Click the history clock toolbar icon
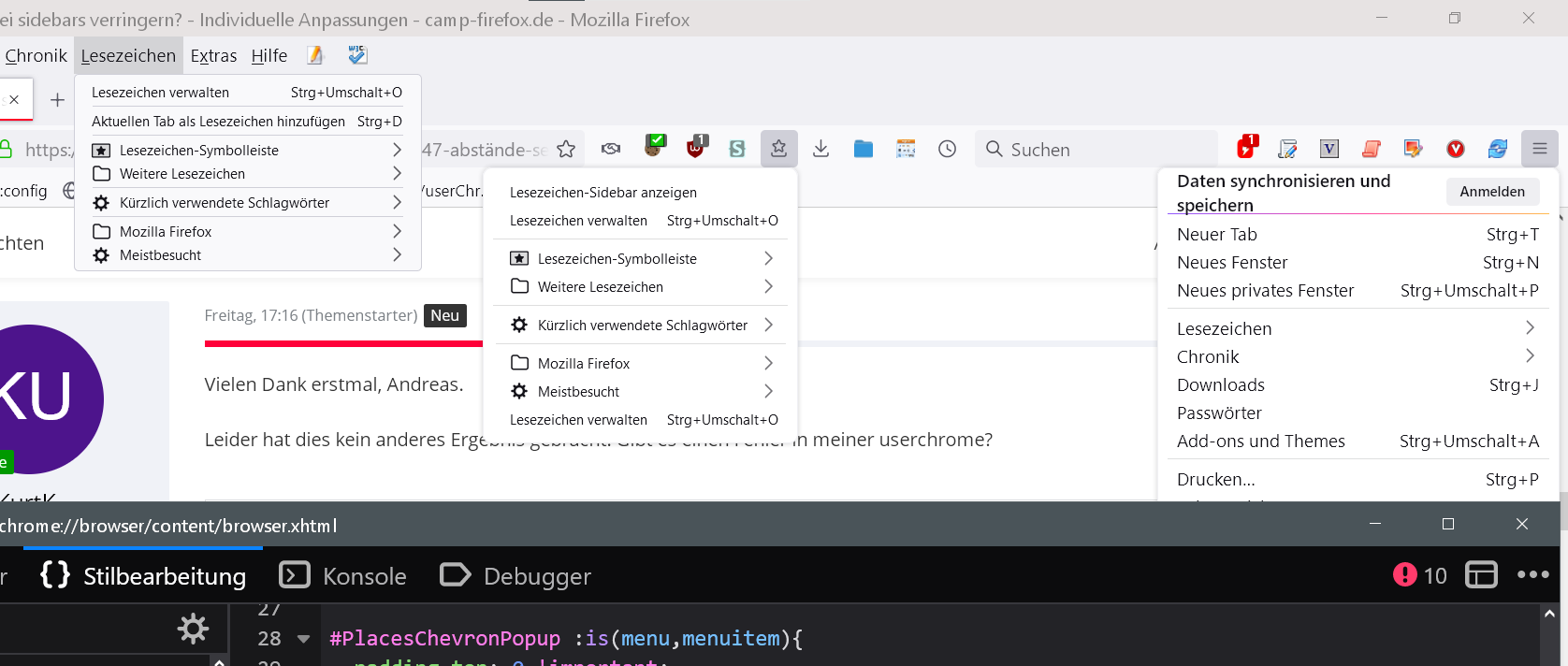 point(947,150)
